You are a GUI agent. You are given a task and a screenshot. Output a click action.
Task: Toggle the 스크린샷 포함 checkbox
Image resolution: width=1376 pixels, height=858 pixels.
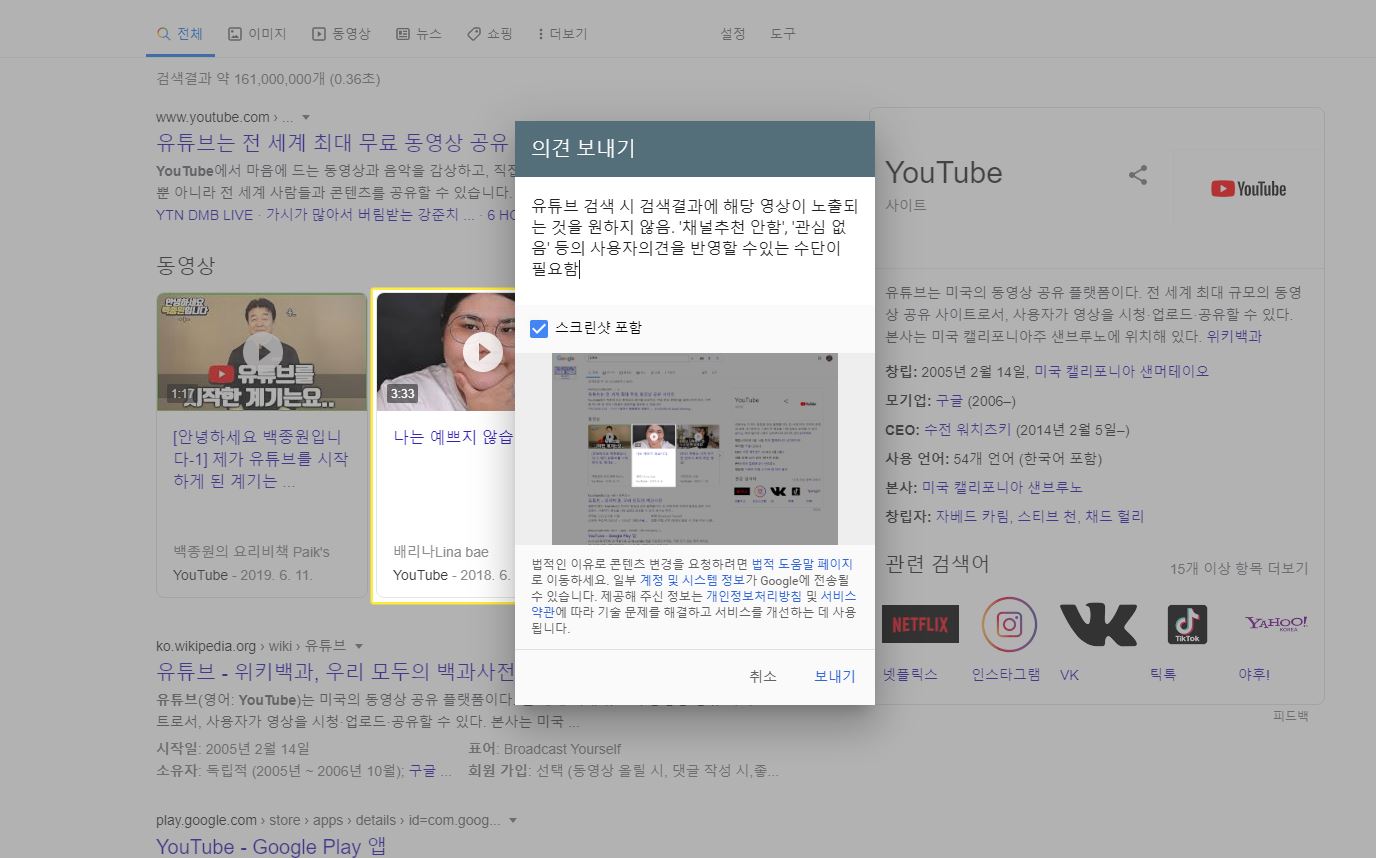[x=539, y=328]
